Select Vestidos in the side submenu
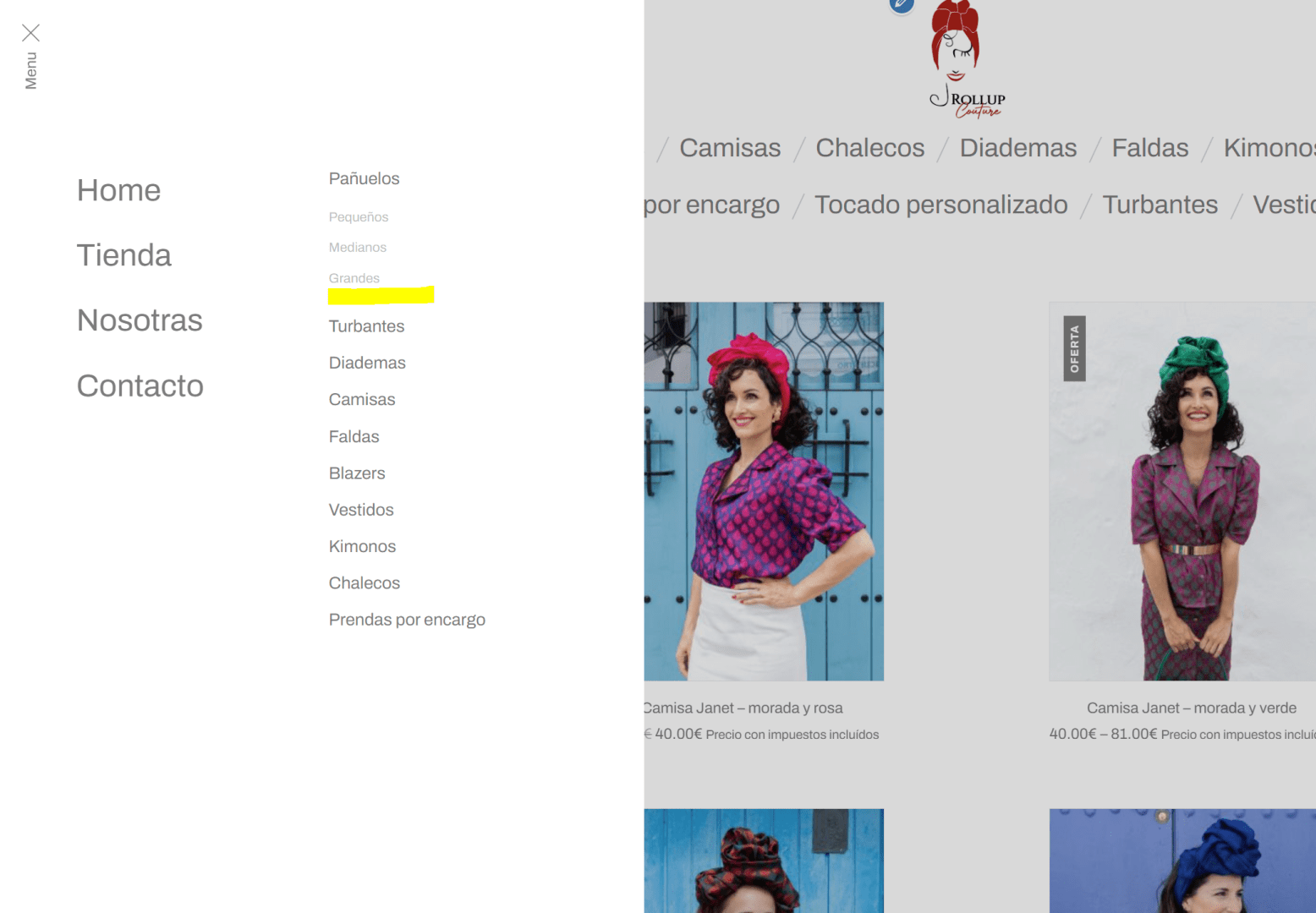Image resolution: width=1316 pixels, height=913 pixels. 361,510
